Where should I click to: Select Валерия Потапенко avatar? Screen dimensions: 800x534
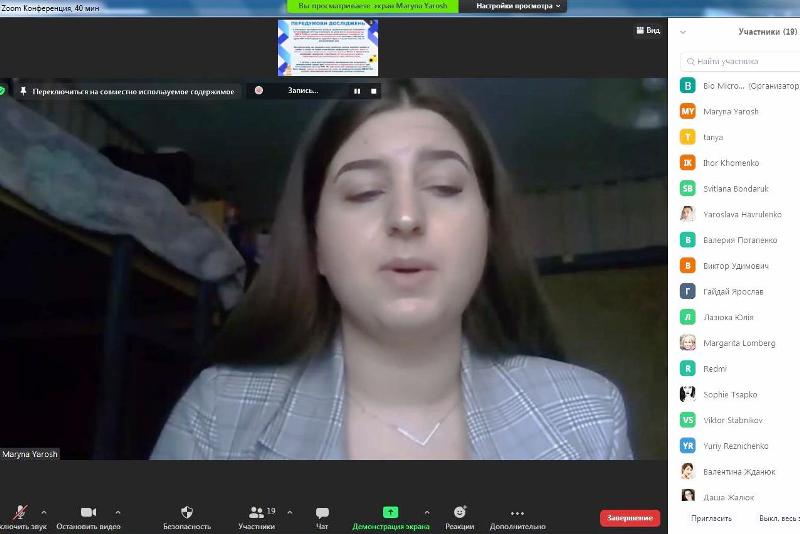(x=688, y=240)
